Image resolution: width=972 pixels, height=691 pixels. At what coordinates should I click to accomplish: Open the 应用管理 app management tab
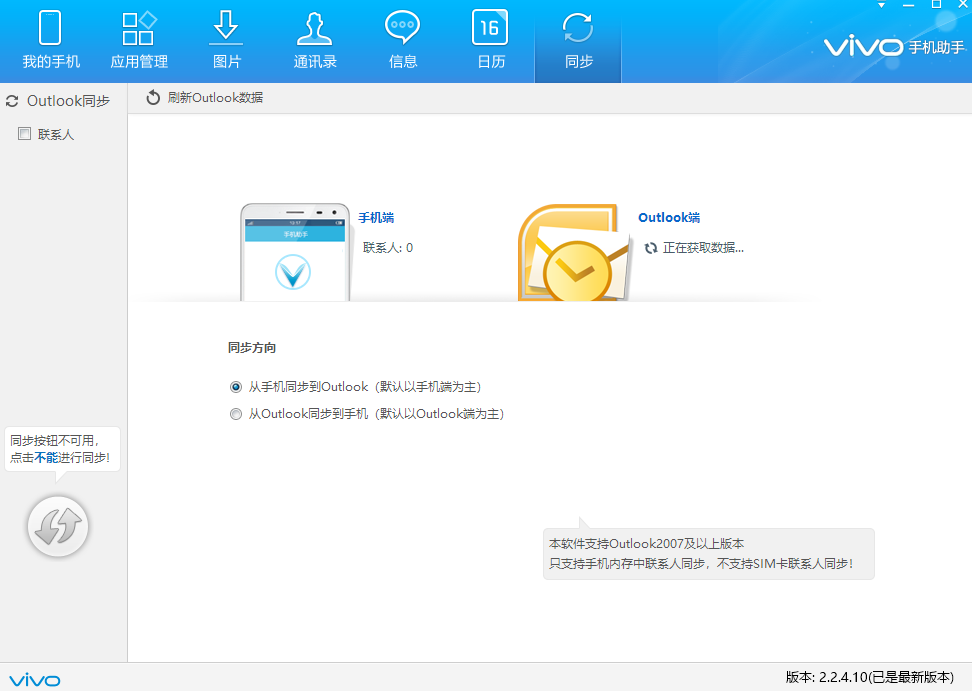click(139, 41)
